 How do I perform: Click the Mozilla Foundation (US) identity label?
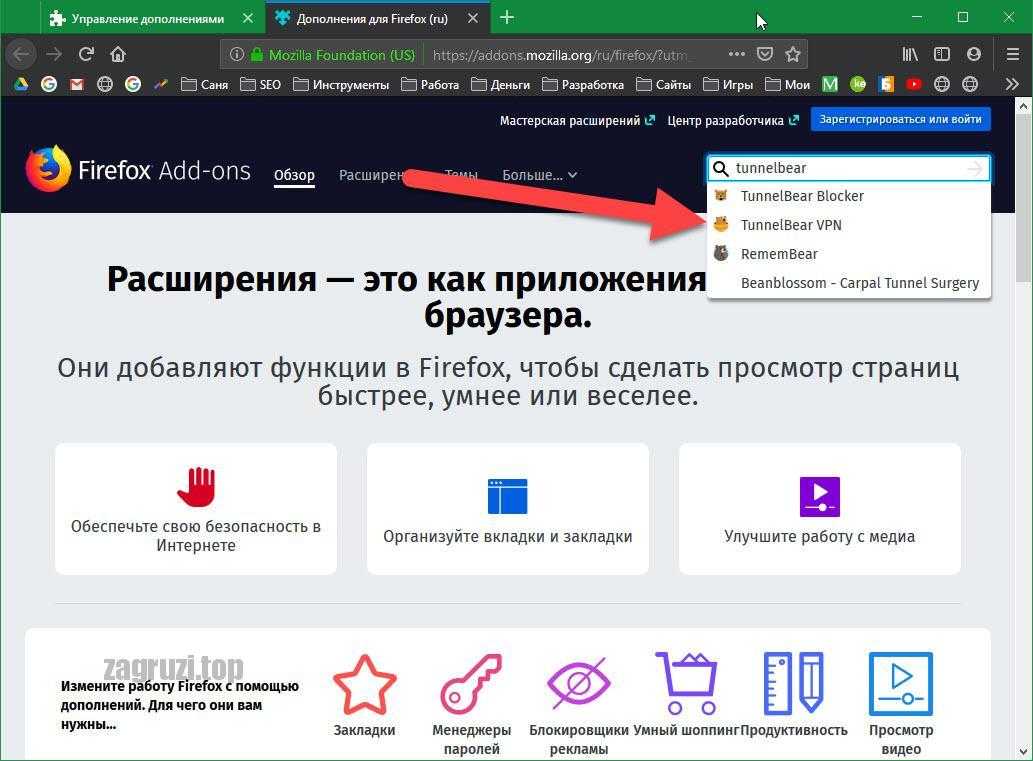(342, 55)
